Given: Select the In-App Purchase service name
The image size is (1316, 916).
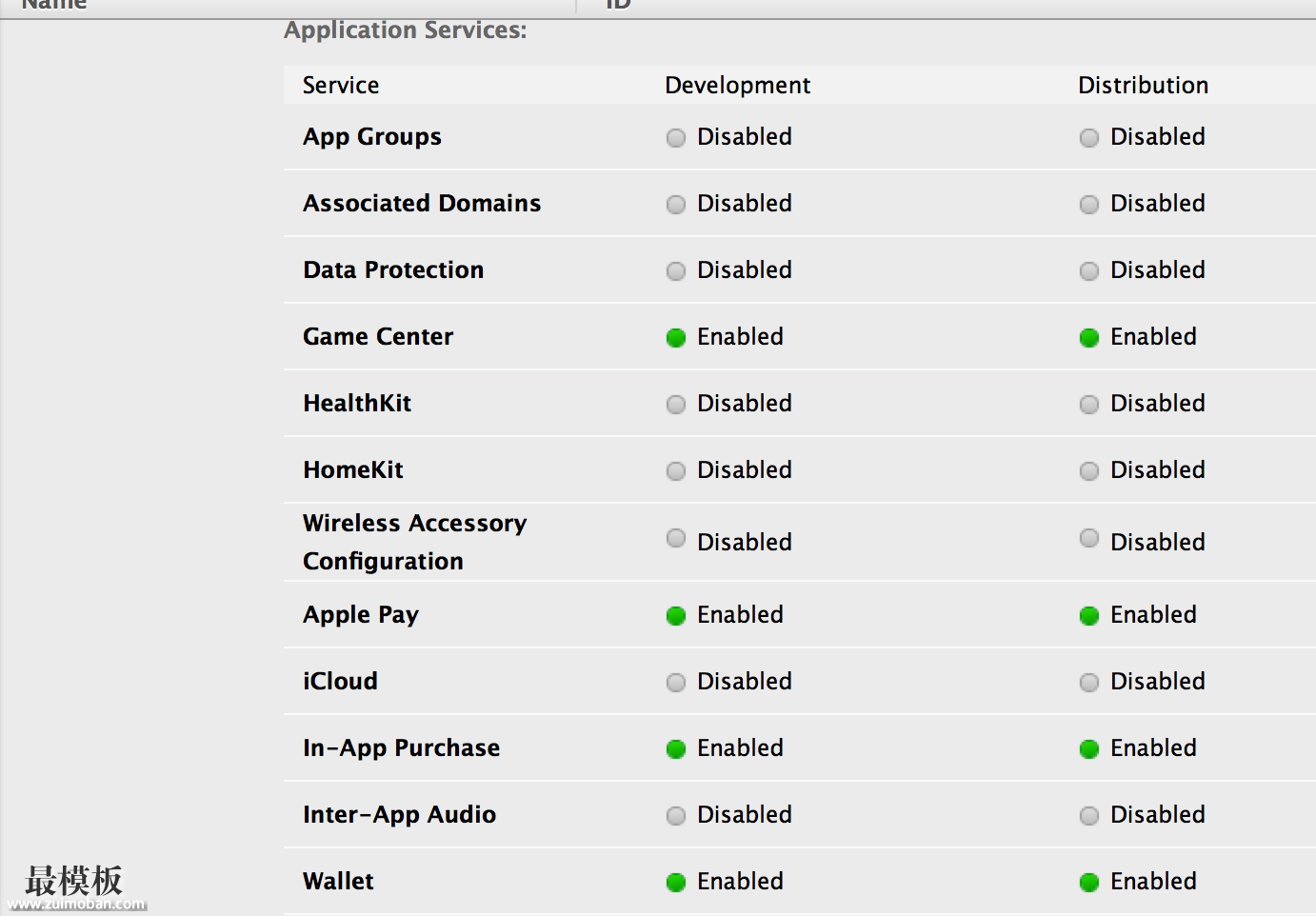Looking at the screenshot, I should coord(401,748).
